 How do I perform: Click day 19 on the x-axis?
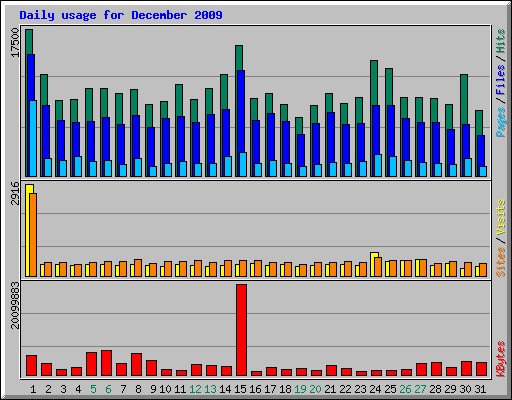[300, 389]
